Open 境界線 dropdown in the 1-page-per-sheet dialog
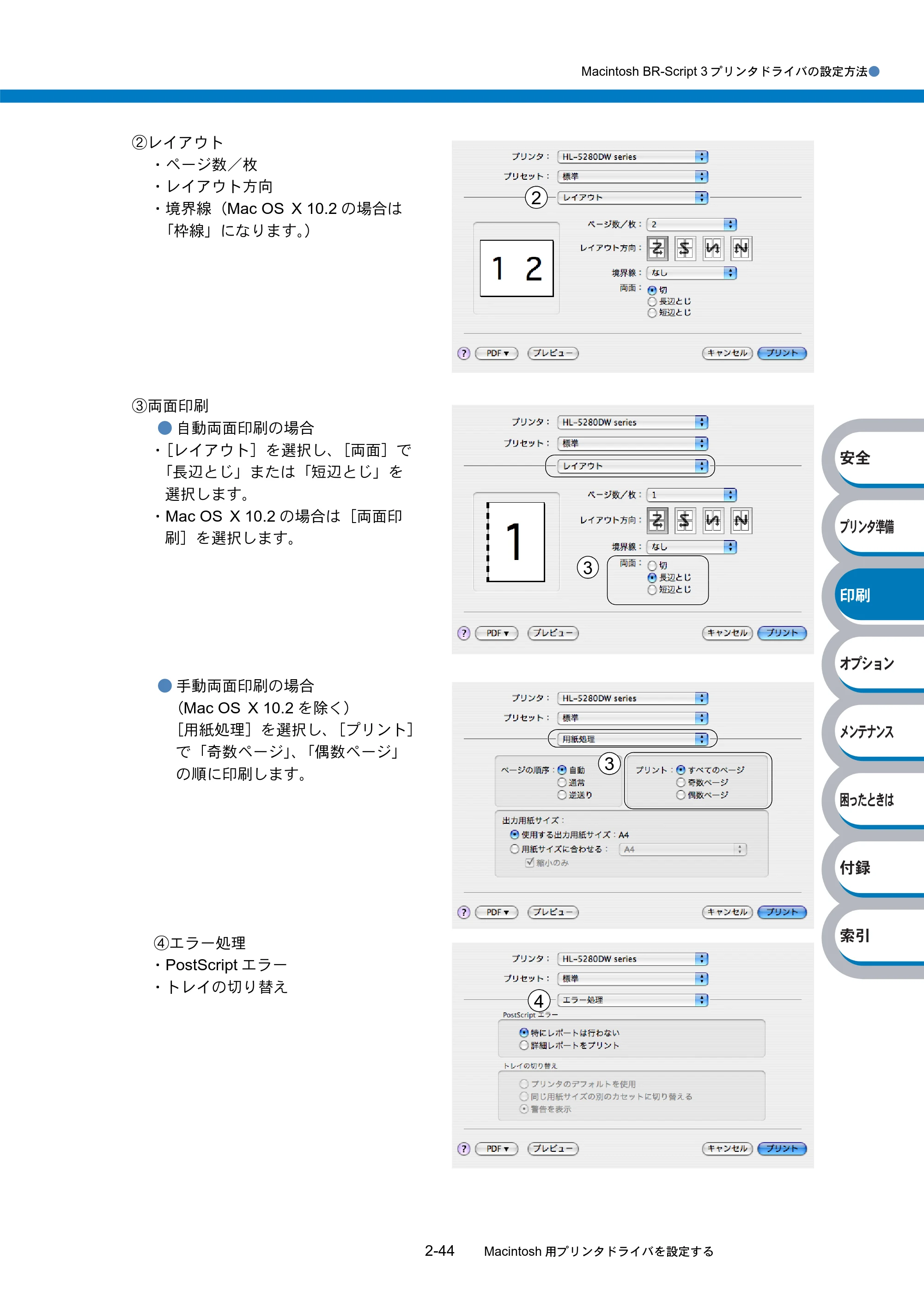This screenshot has height=1308, width=924. pyautogui.click(x=692, y=547)
